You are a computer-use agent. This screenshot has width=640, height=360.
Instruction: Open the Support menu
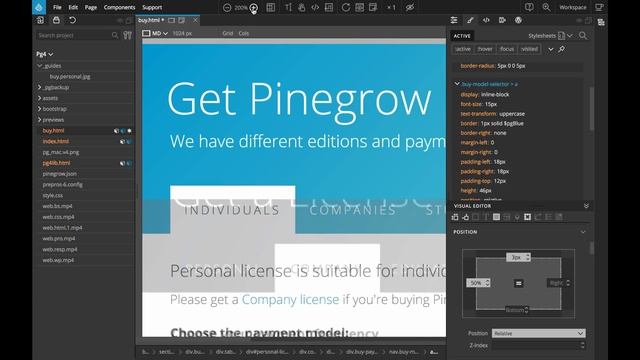coord(152,7)
